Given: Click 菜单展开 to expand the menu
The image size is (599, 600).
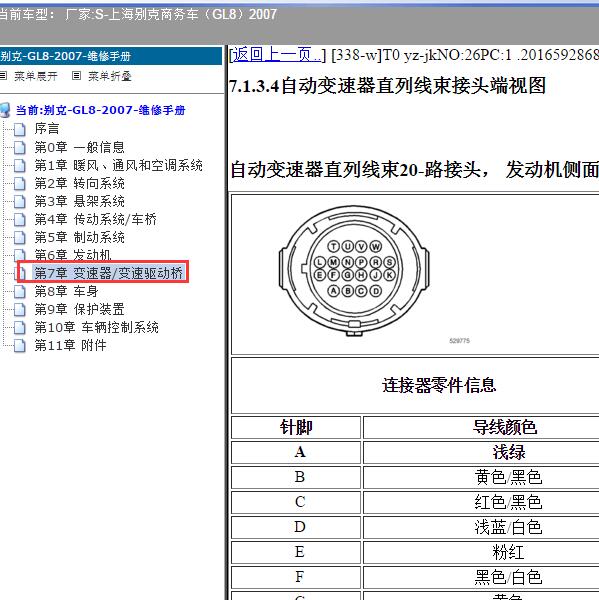Looking at the screenshot, I should 36,76.
